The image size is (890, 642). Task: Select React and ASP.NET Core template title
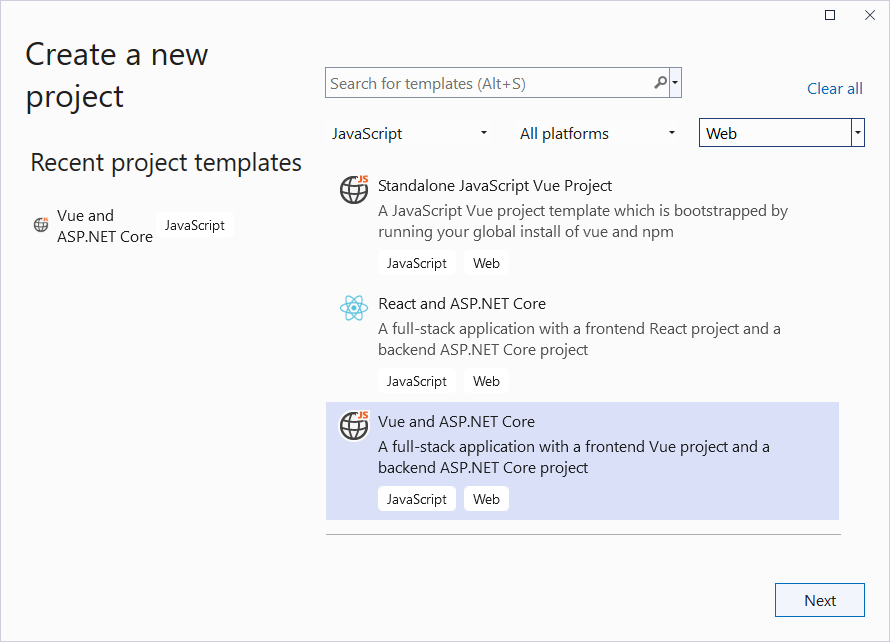point(461,304)
